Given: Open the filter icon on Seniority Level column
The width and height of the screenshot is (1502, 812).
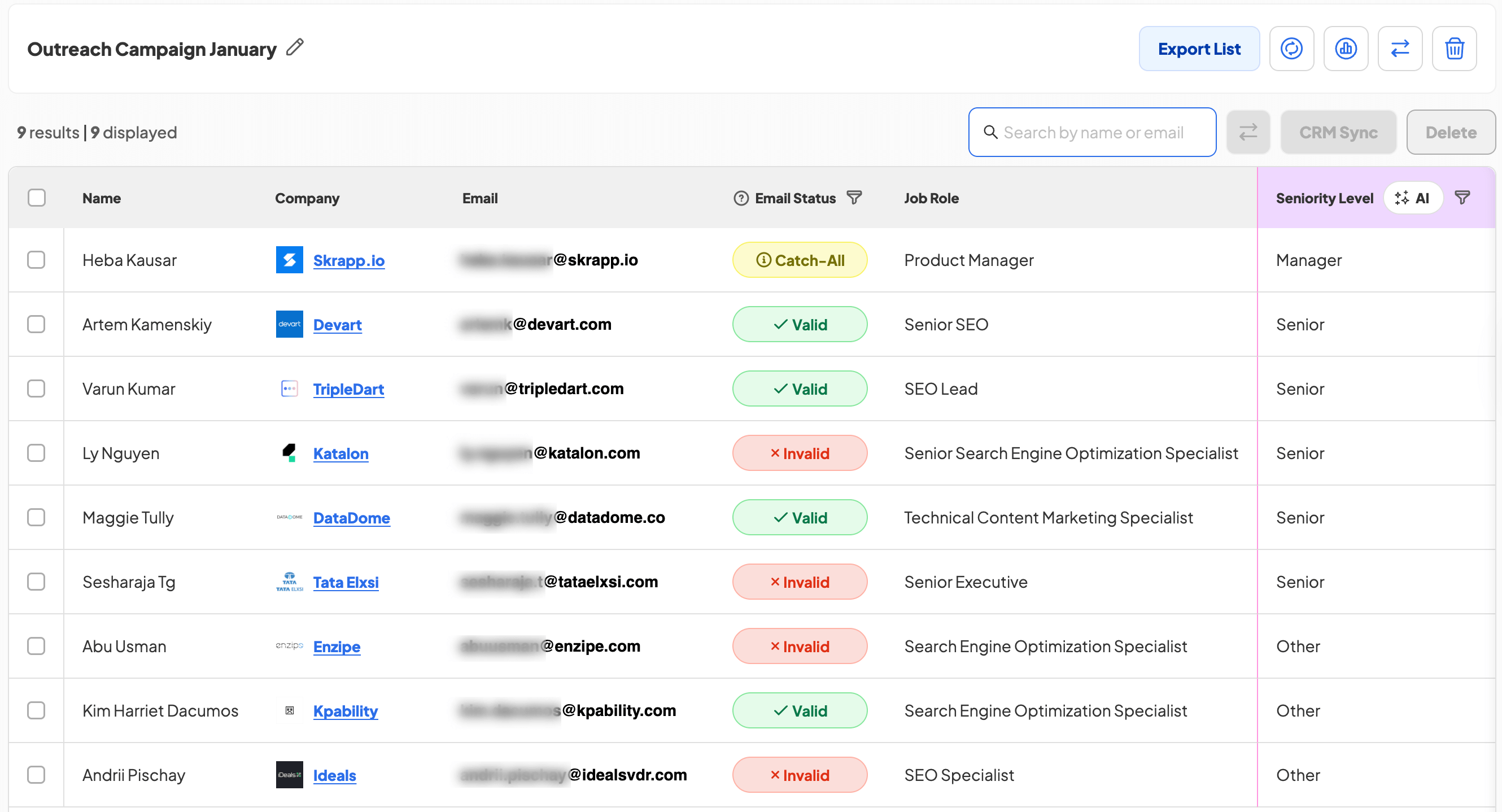Looking at the screenshot, I should click(x=1462, y=198).
